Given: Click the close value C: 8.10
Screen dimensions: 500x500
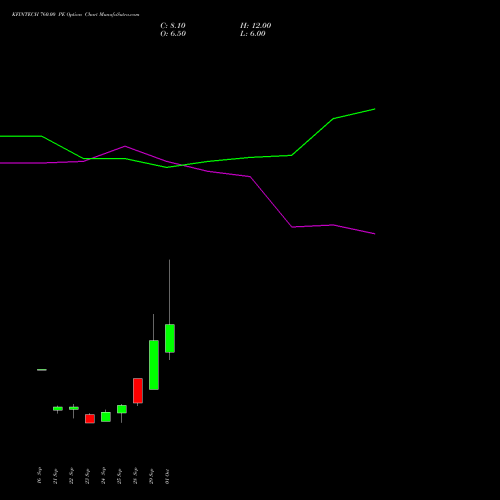Looking at the screenshot, I should [173, 26].
